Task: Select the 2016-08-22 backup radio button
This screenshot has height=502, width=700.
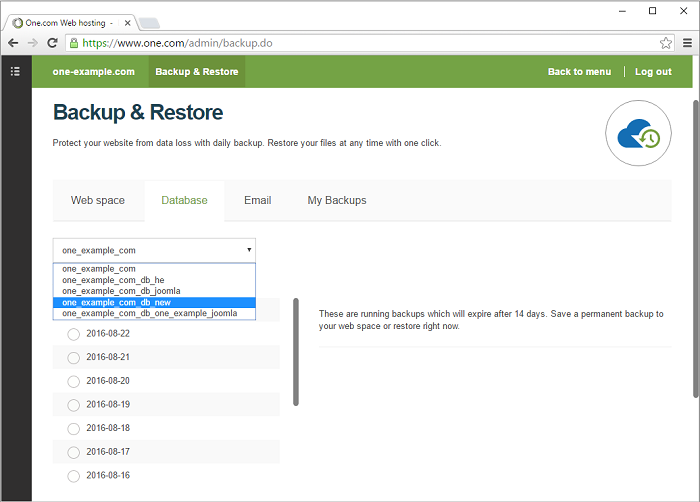Action: pyautogui.click(x=74, y=334)
